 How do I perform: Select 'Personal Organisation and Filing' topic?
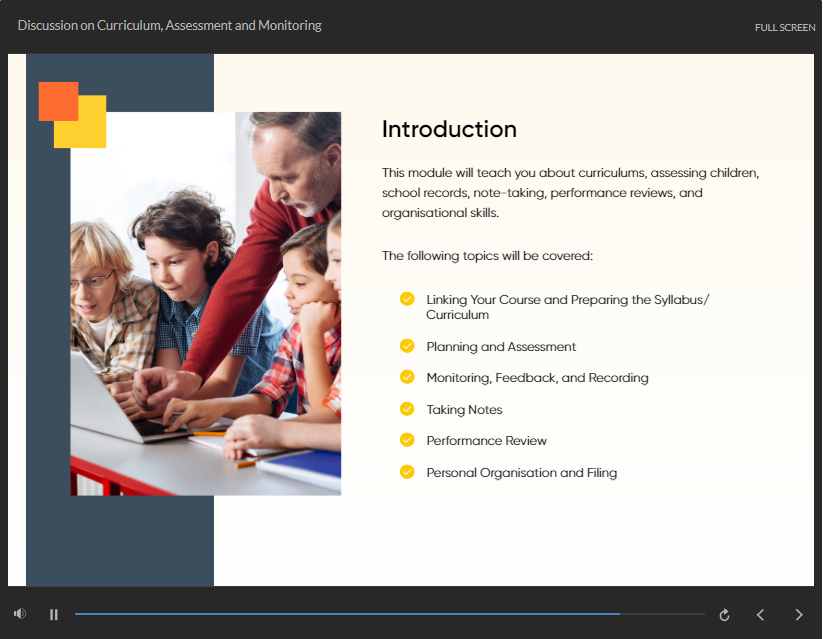pos(521,473)
